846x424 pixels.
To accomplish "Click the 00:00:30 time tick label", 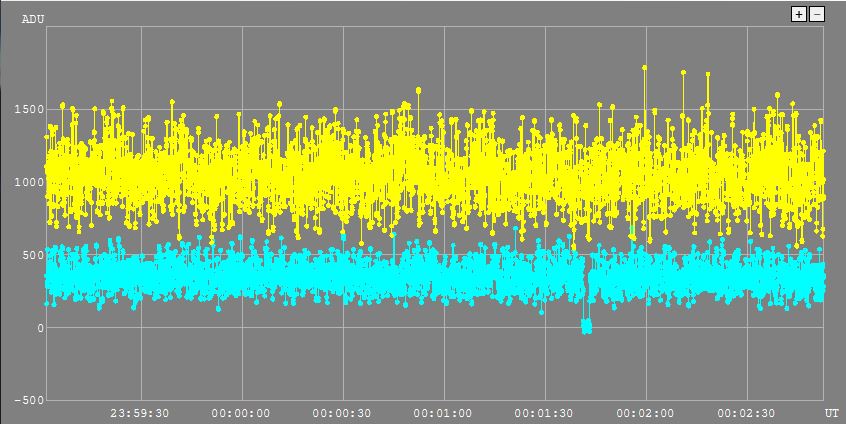I will (342, 412).
